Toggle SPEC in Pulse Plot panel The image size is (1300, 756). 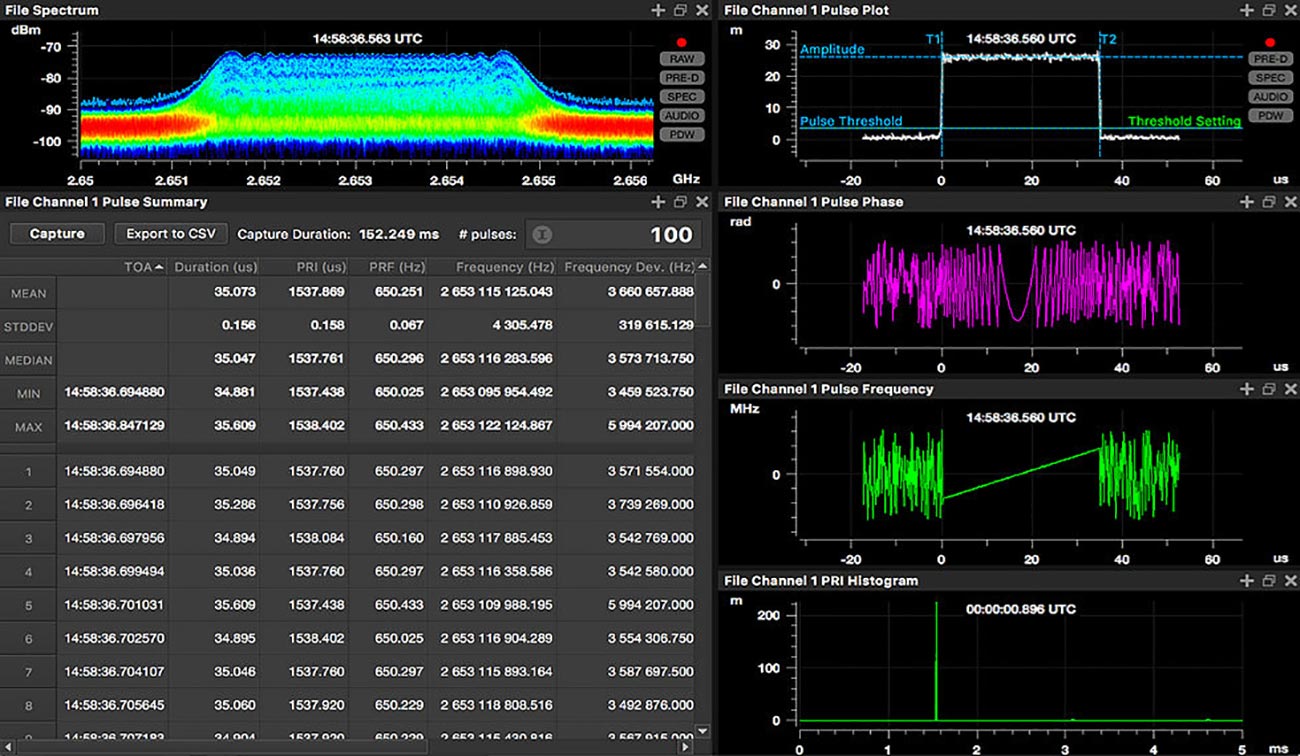coord(1271,78)
